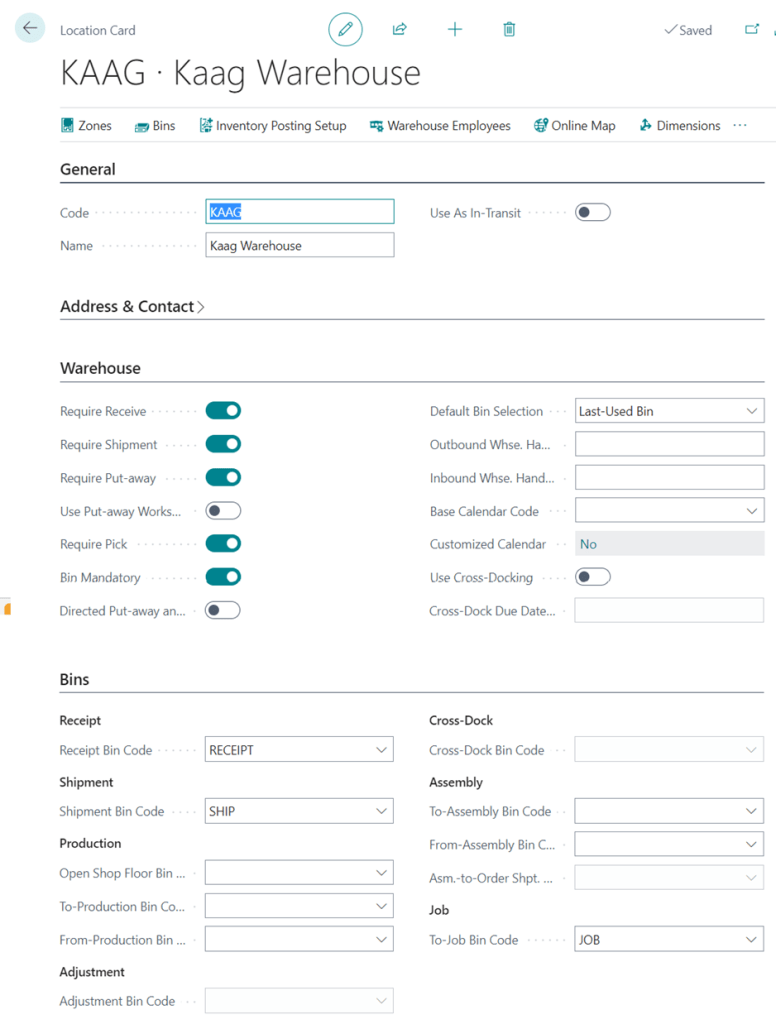Click the pencil edit icon
The width and height of the screenshot is (776, 1024).
(x=345, y=30)
